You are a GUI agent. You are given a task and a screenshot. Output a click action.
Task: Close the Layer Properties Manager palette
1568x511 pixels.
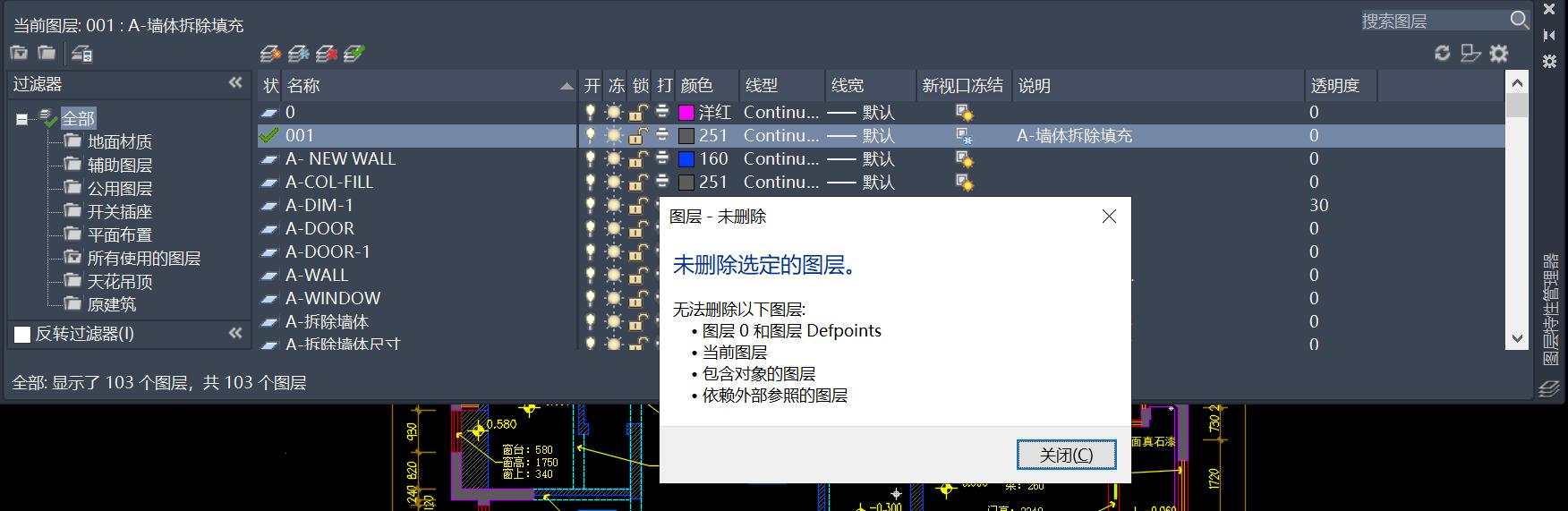point(1550,10)
